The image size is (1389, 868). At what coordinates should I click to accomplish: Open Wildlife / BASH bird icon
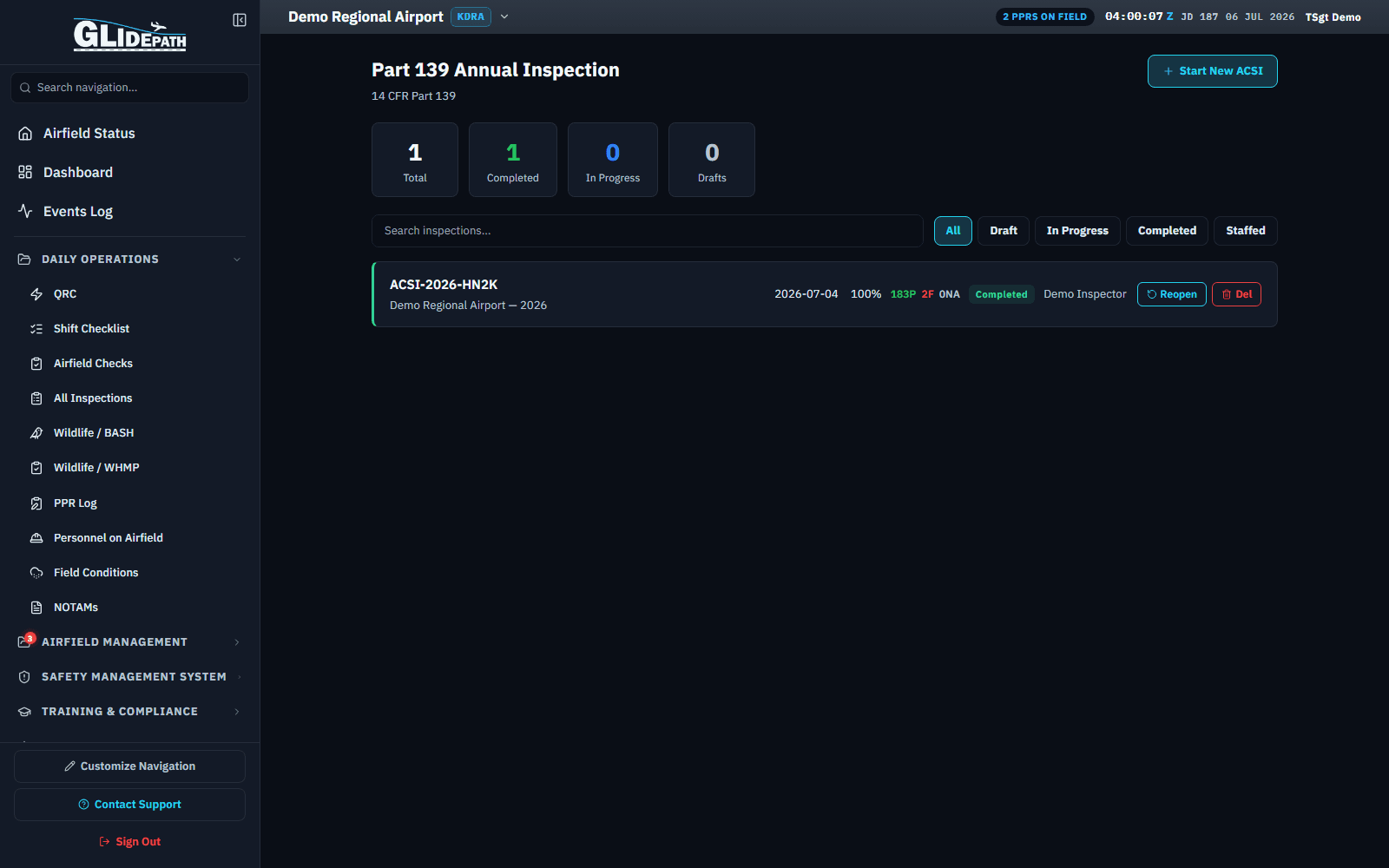pyautogui.click(x=36, y=433)
